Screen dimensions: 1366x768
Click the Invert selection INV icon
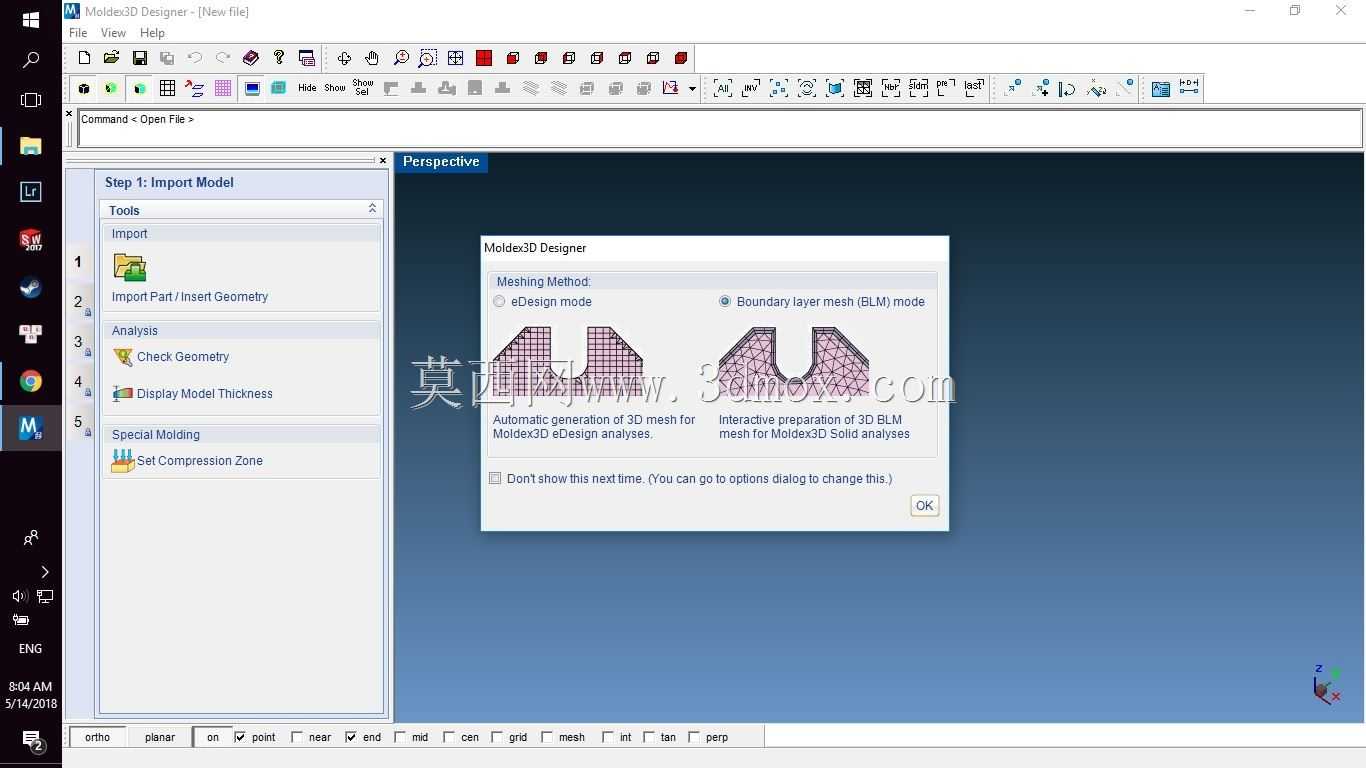pos(750,88)
